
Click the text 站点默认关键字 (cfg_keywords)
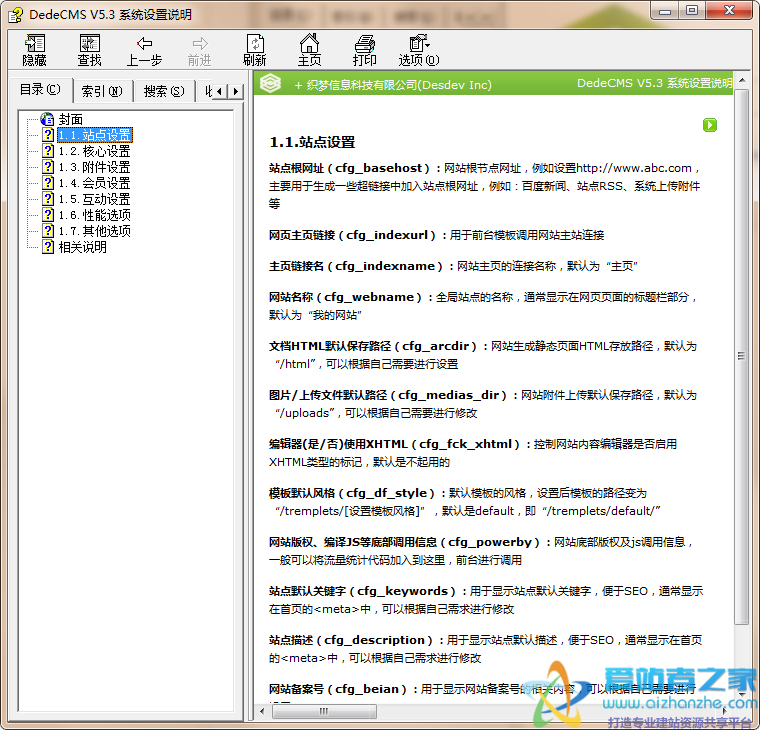pyautogui.click(x=363, y=591)
